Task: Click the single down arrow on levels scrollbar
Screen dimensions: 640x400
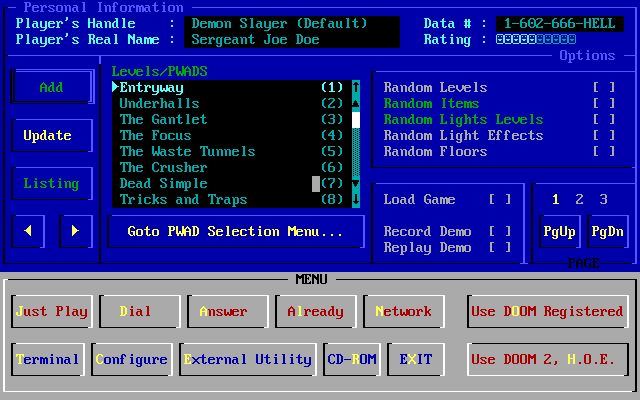Action: 356,183
